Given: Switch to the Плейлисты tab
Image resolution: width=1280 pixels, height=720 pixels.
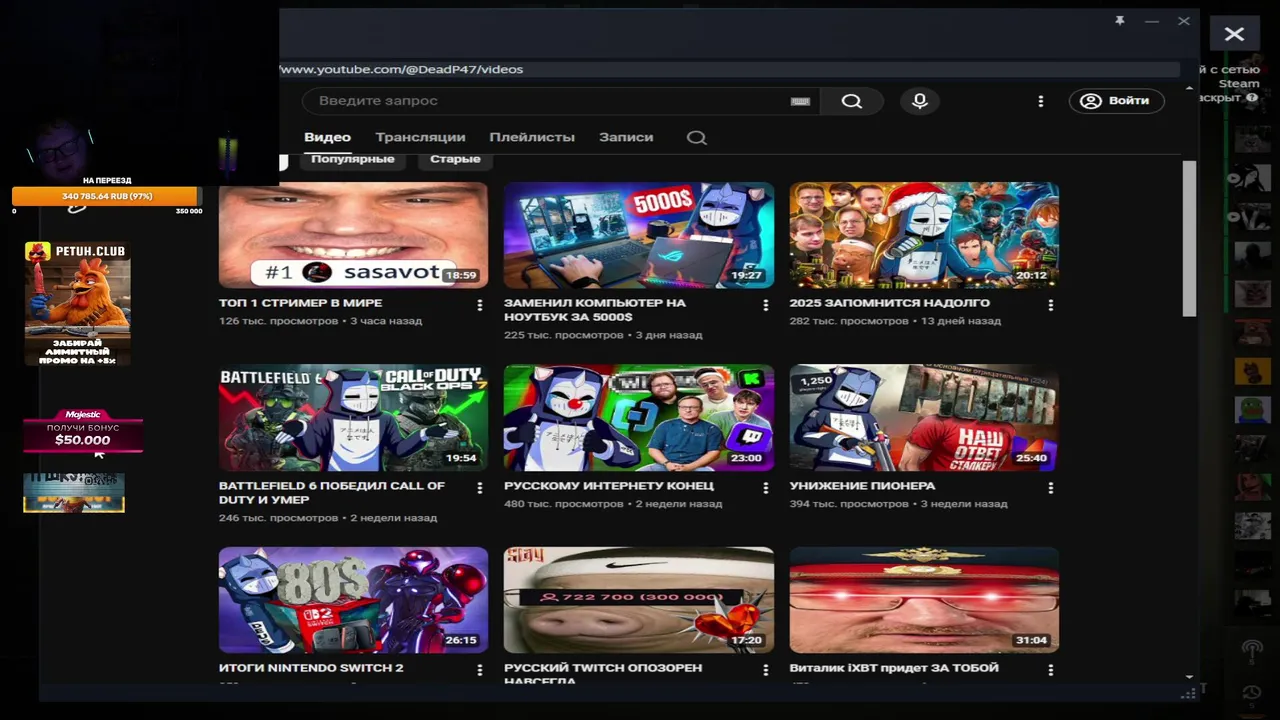Looking at the screenshot, I should [x=532, y=137].
